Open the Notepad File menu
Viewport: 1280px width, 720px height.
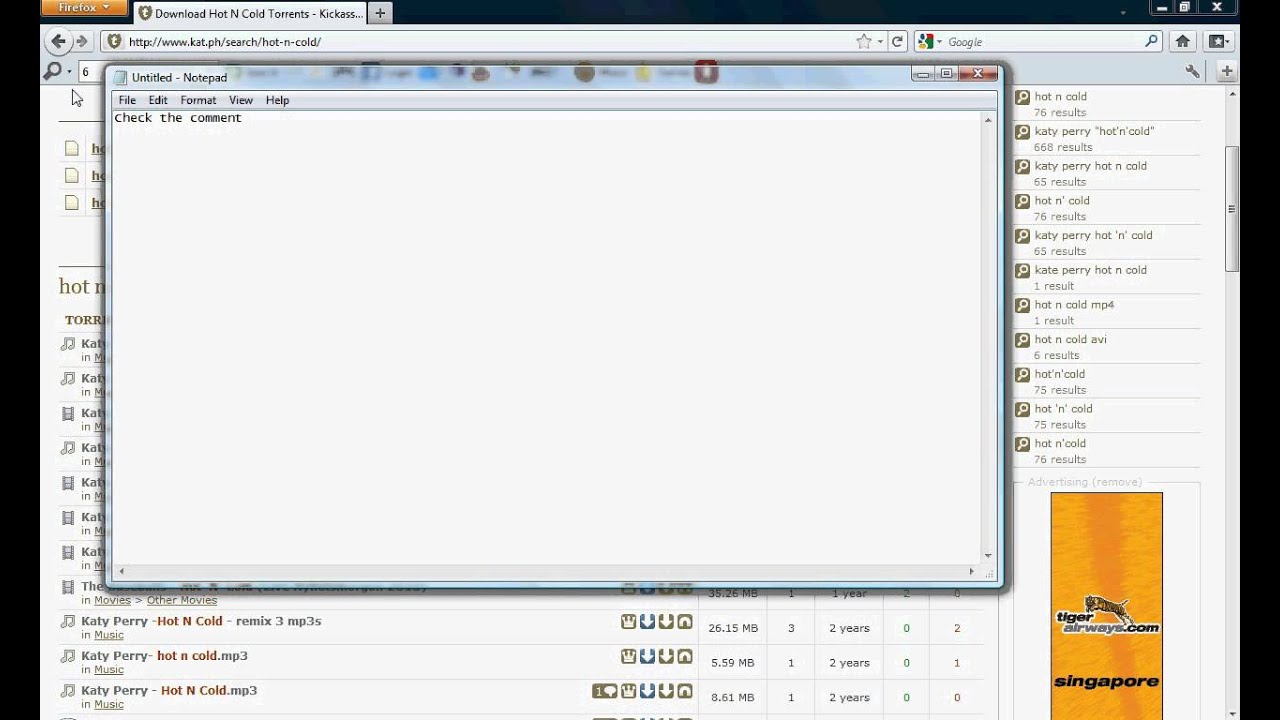pyautogui.click(x=127, y=100)
